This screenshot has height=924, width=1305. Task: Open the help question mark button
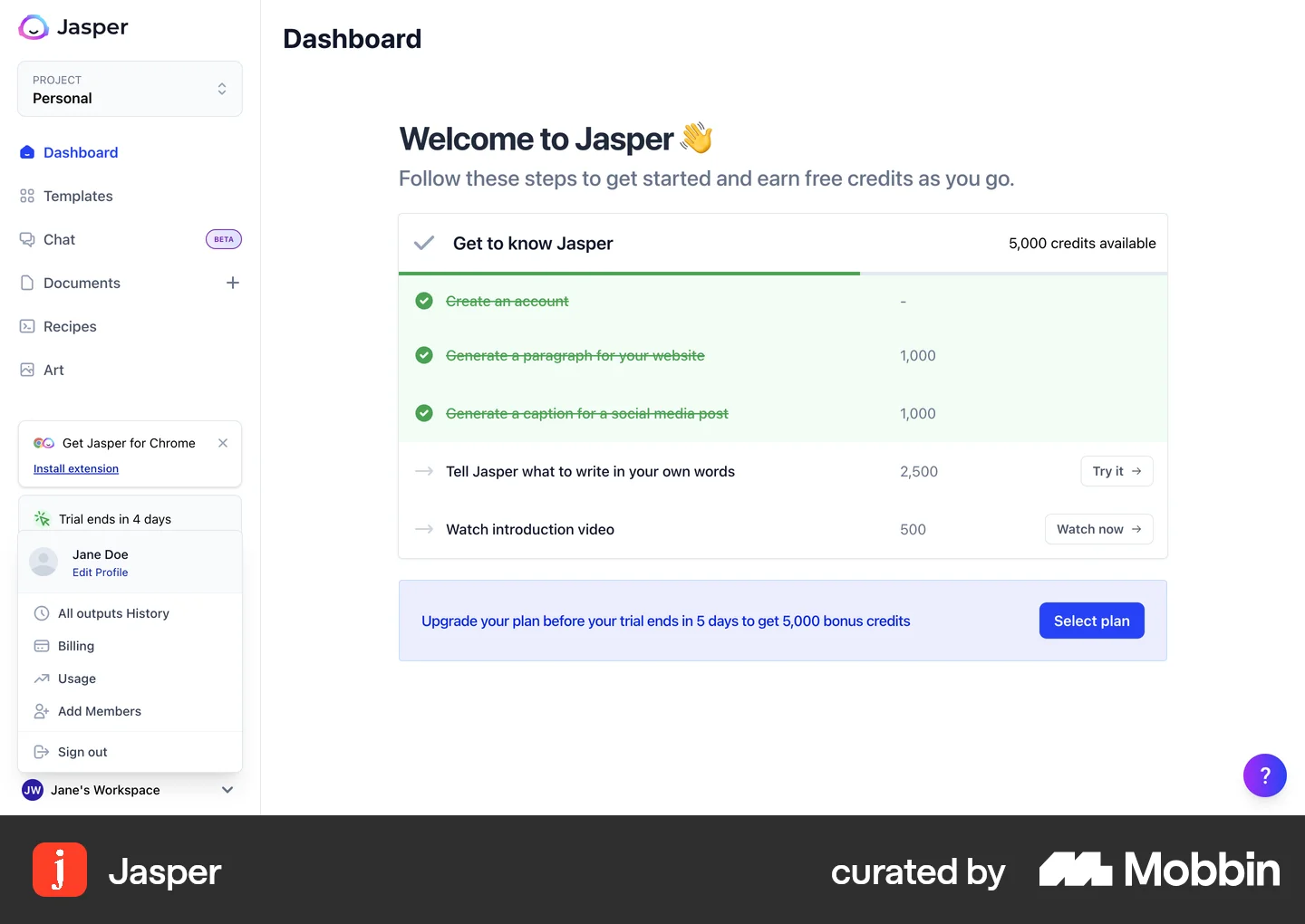[1265, 775]
